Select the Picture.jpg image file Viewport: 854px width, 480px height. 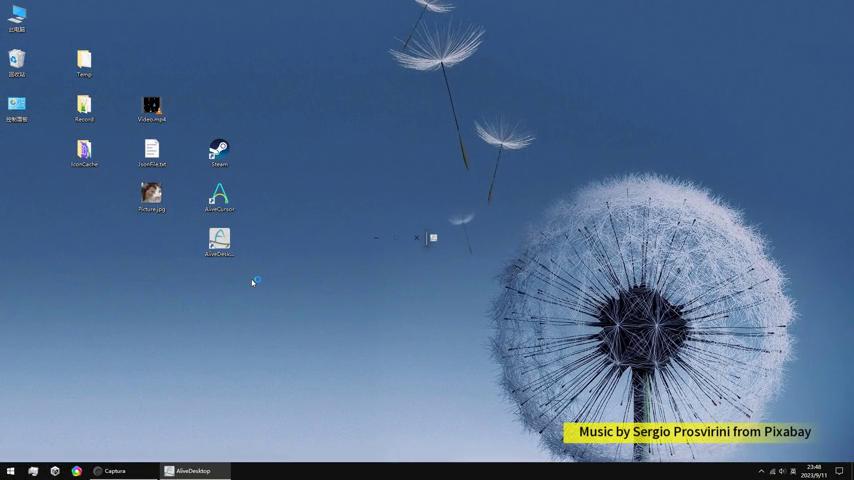pyautogui.click(x=152, y=194)
